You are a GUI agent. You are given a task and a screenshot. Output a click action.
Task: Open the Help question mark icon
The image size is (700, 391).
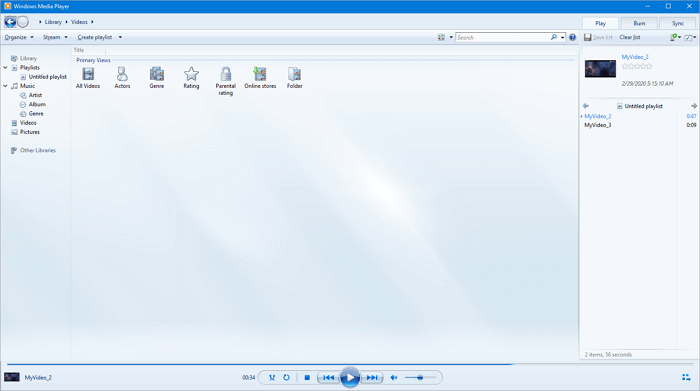(572, 37)
